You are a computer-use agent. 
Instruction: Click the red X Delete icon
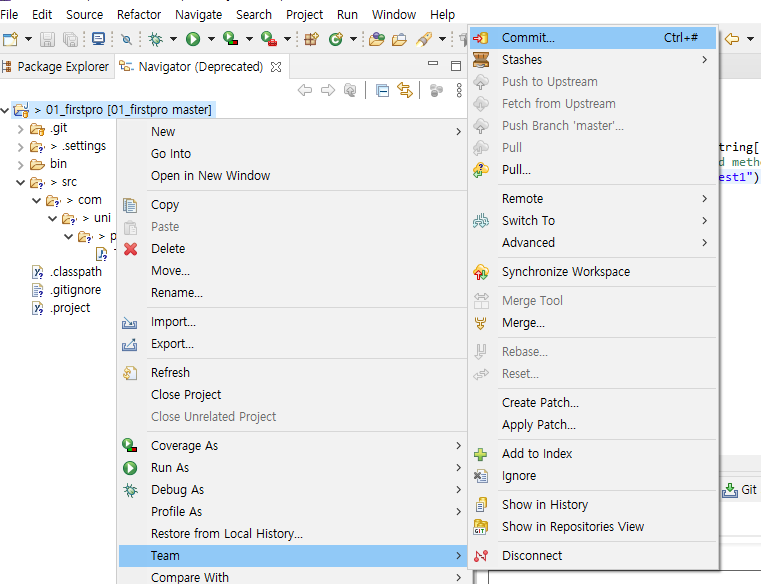131,249
